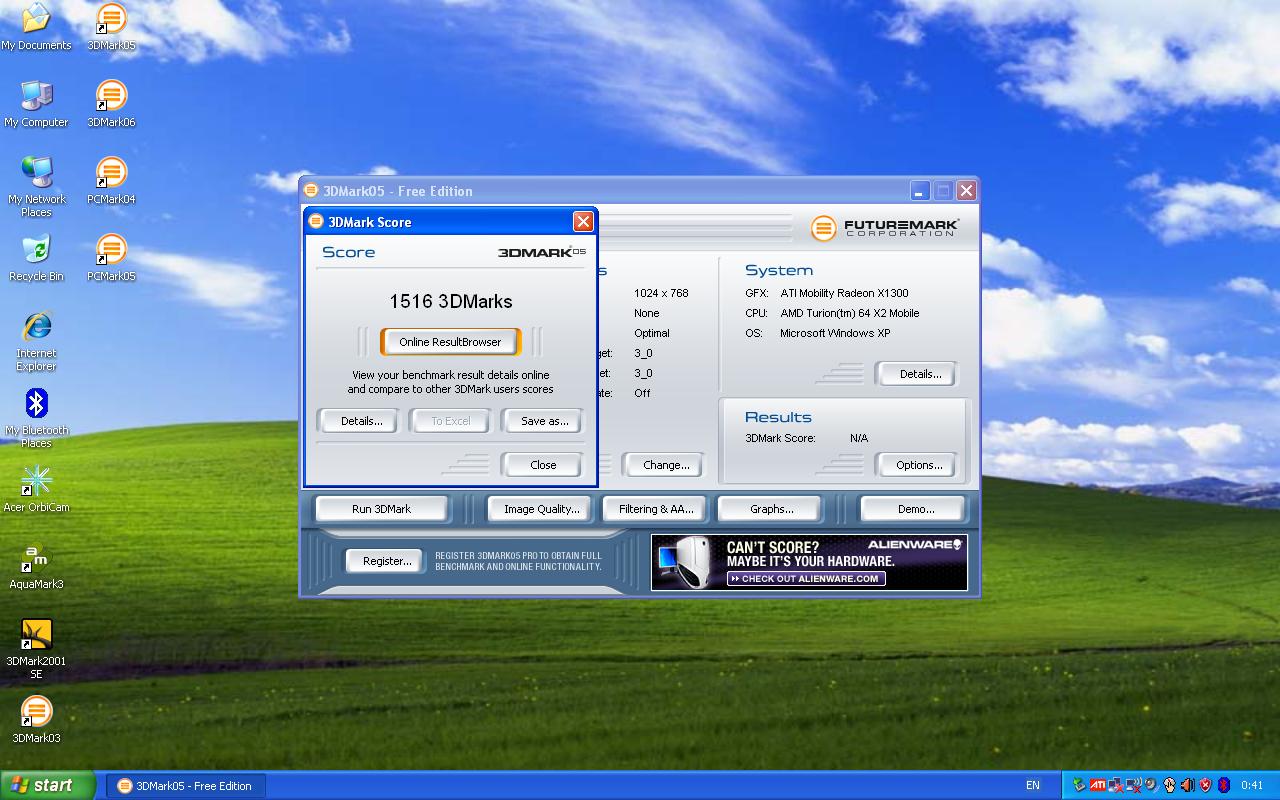Screen dimensions: 1280x800
Task: Open Internet Explorer desktop icon
Action: 36,341
